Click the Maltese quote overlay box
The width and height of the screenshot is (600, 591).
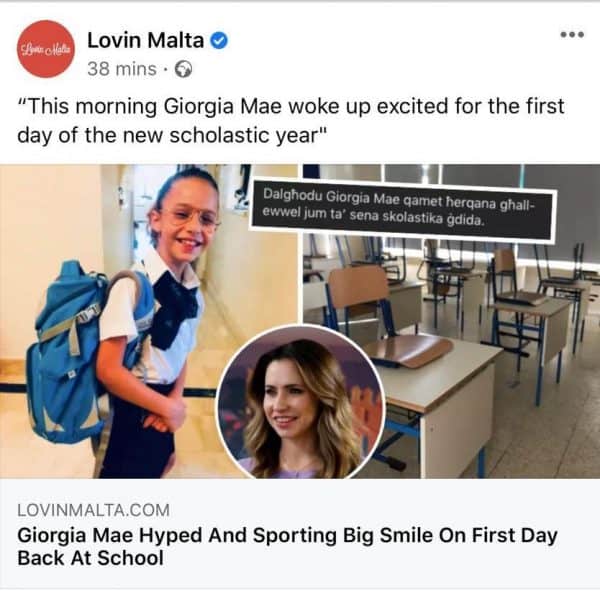click(403, 210)
